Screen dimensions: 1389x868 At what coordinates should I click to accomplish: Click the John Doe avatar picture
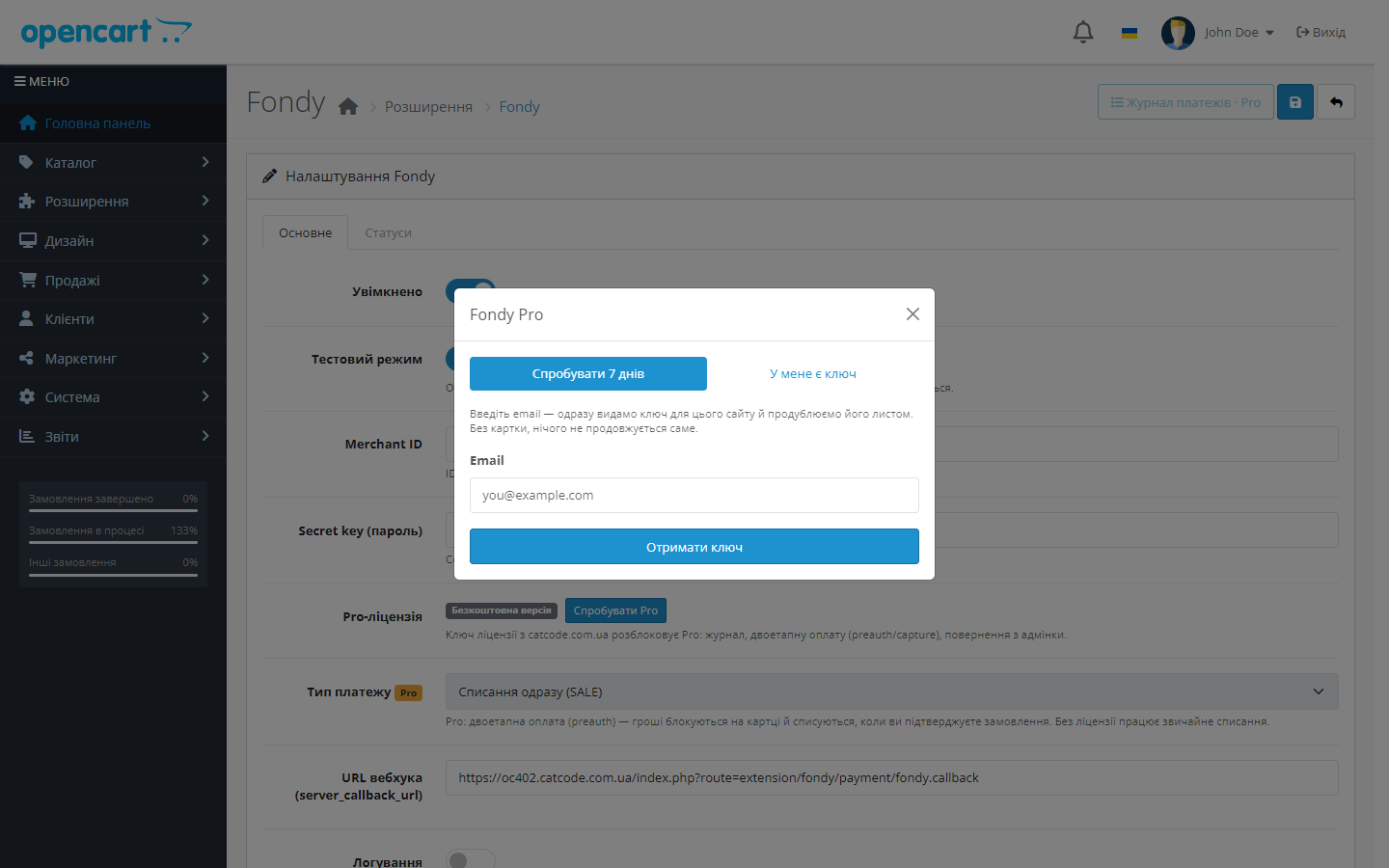pos(1178,33)
